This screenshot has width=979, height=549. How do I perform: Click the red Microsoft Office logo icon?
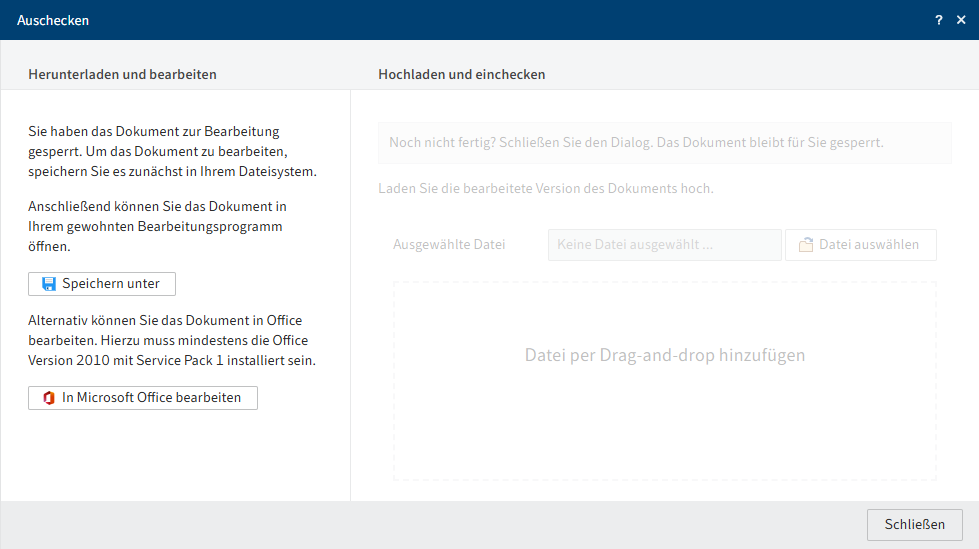pos(49,398)
